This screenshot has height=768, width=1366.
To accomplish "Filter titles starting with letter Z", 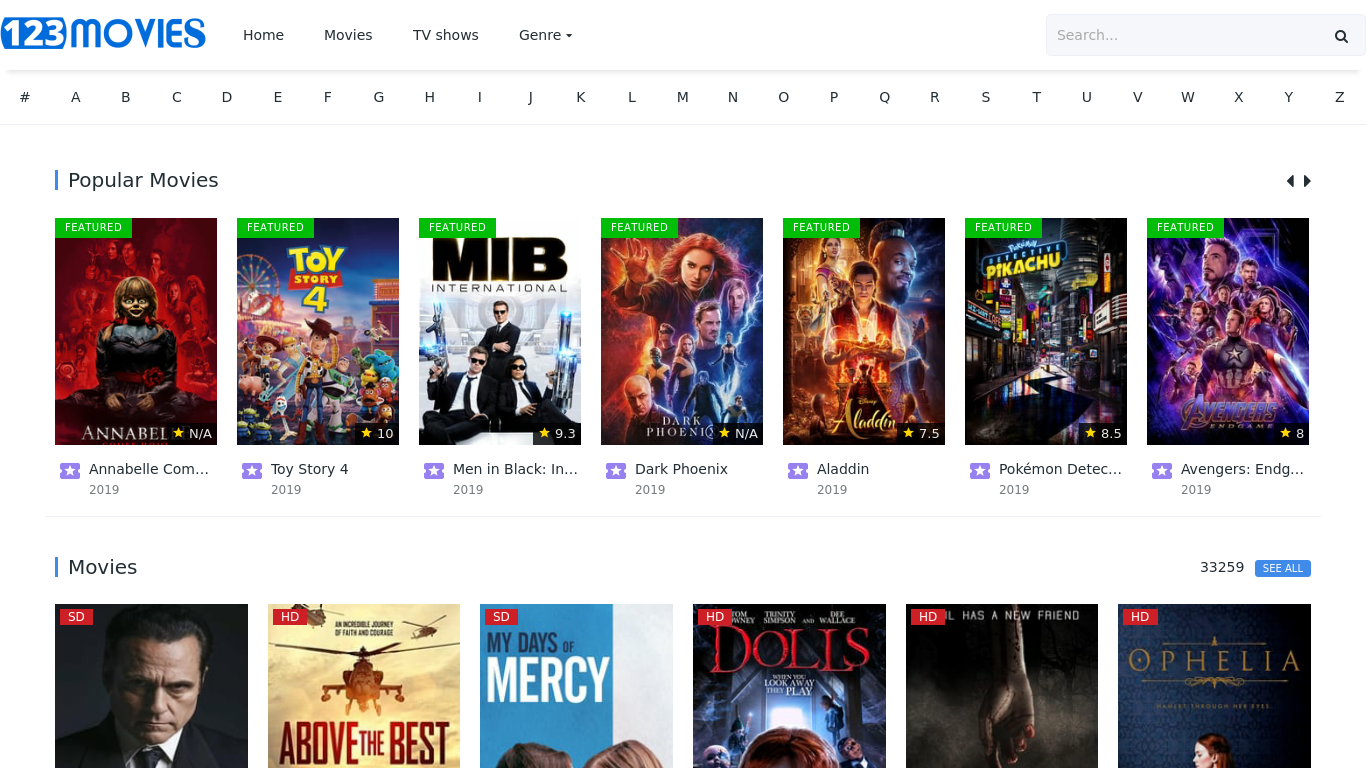I will (x=1340, y=97).
